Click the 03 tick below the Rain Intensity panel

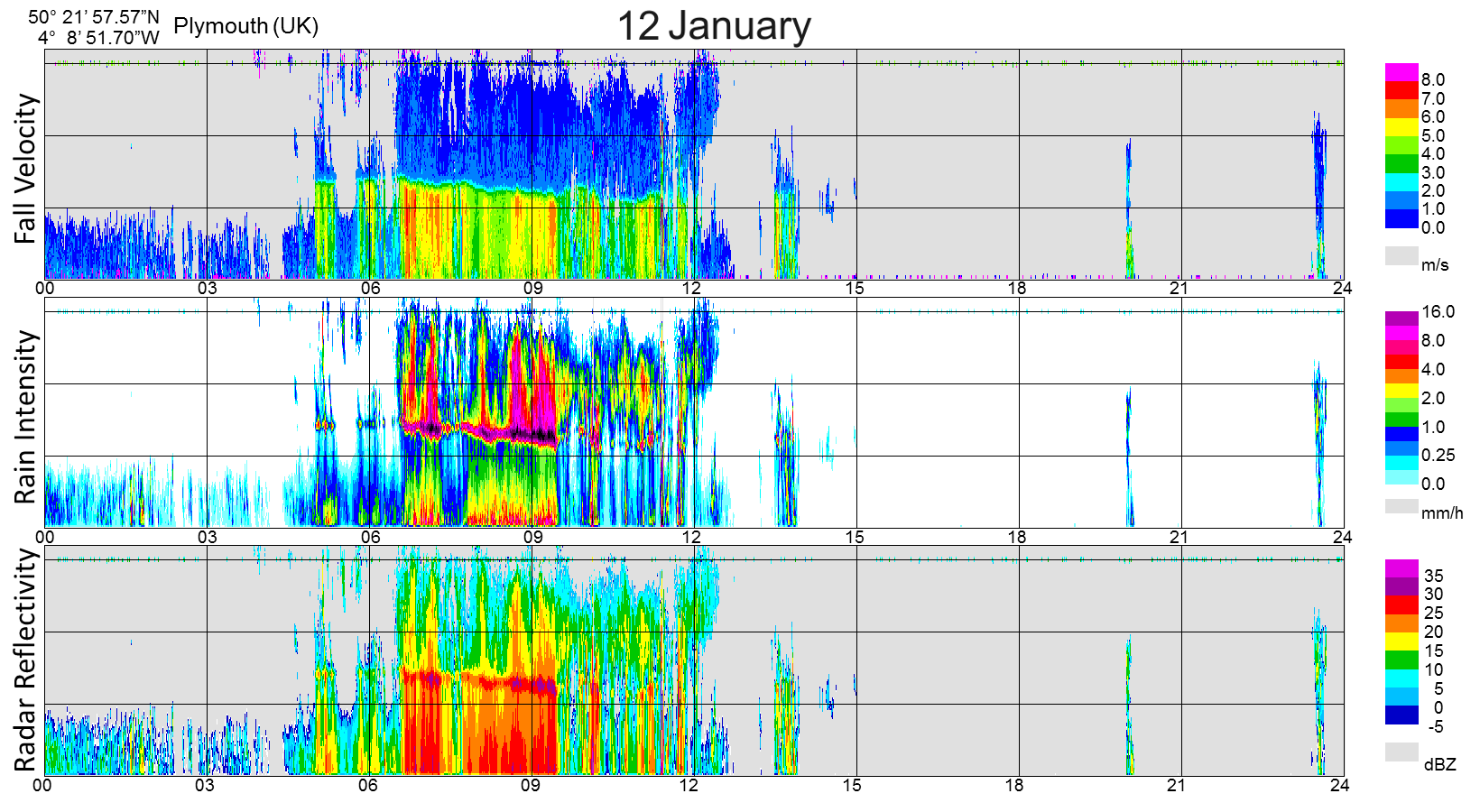(208, 537)
